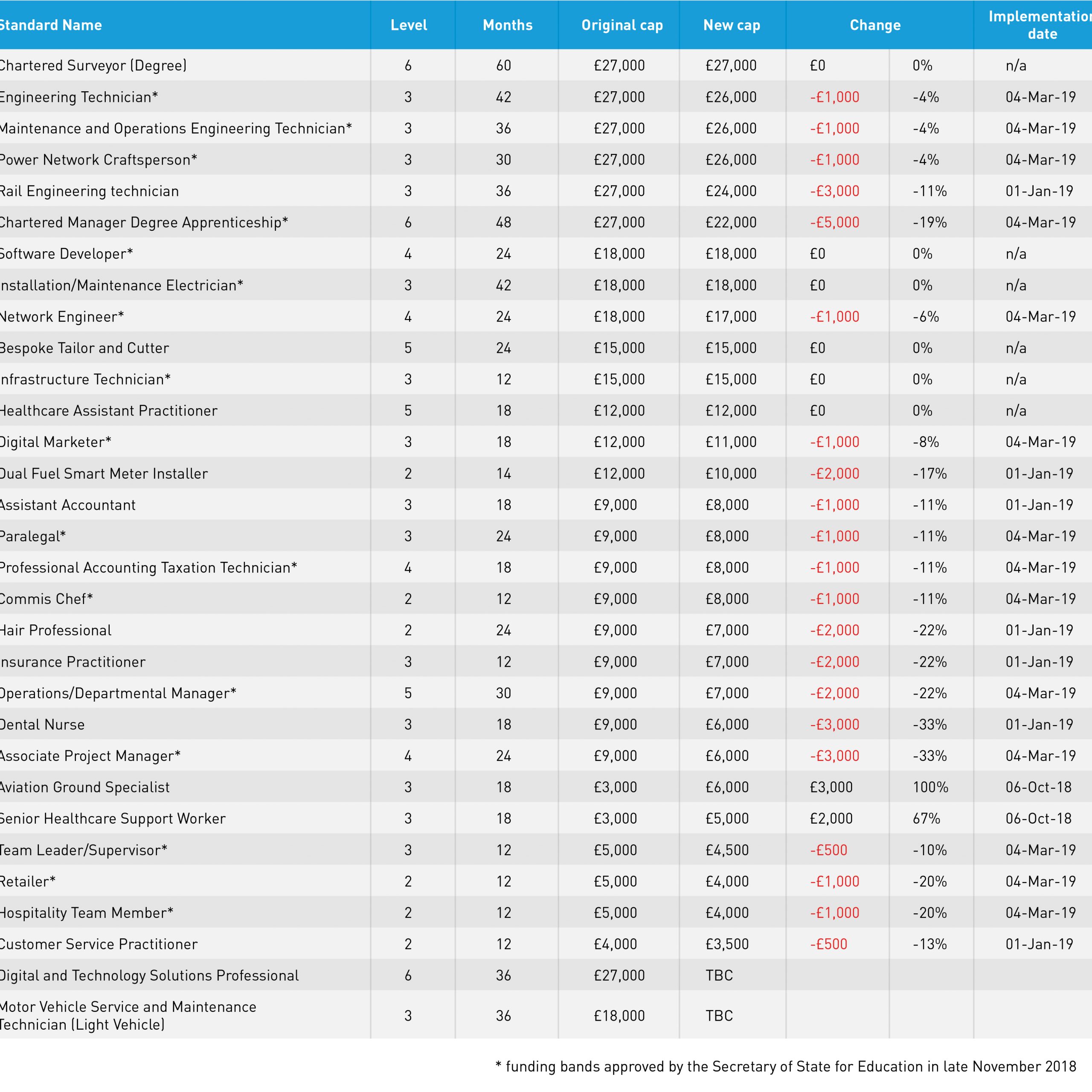The height and width of the screenshot is (1092, 1092).
Task: Click the 'Change' column header
Action: coord(875,26)
